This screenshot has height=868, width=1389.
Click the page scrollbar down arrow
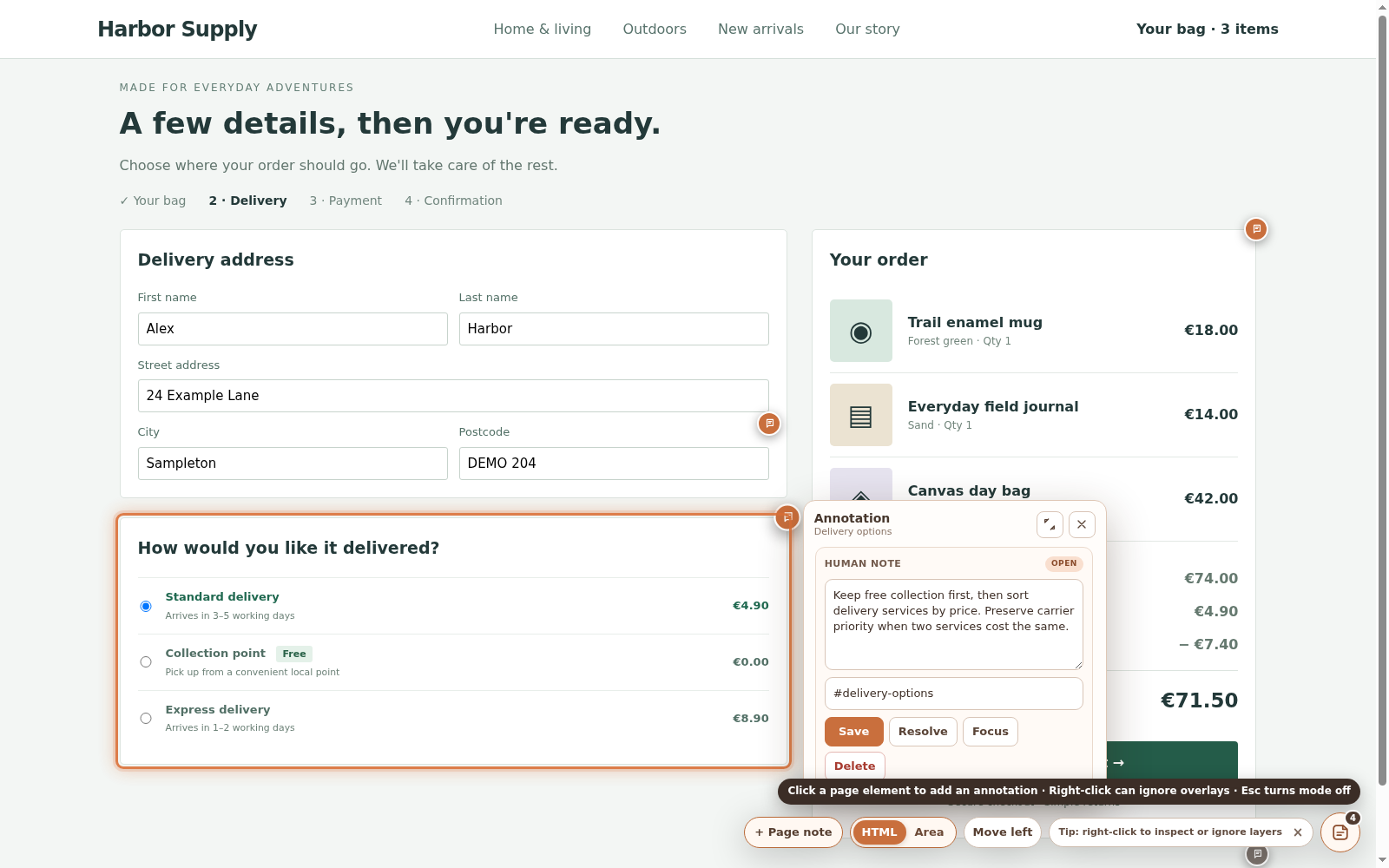point(1382,860)
